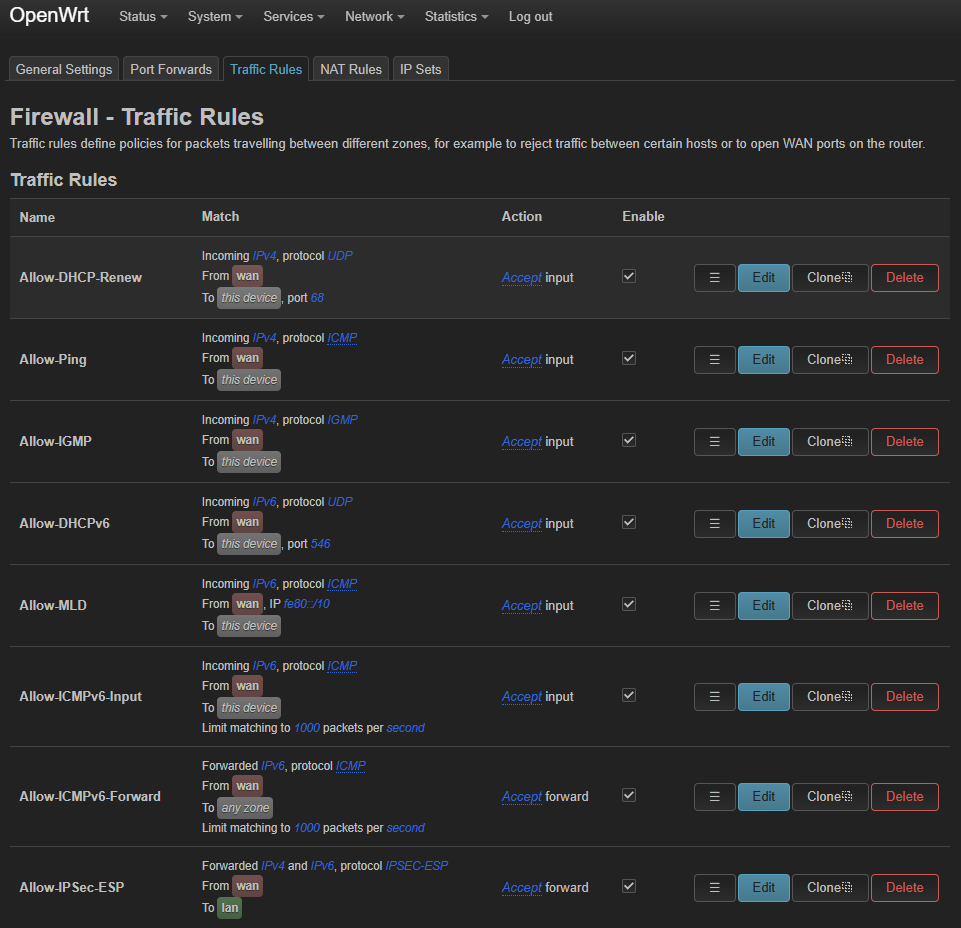Expand the Network dropdown menu
The width and height of the screenshot is (961, 928).
tap(374, 17)
